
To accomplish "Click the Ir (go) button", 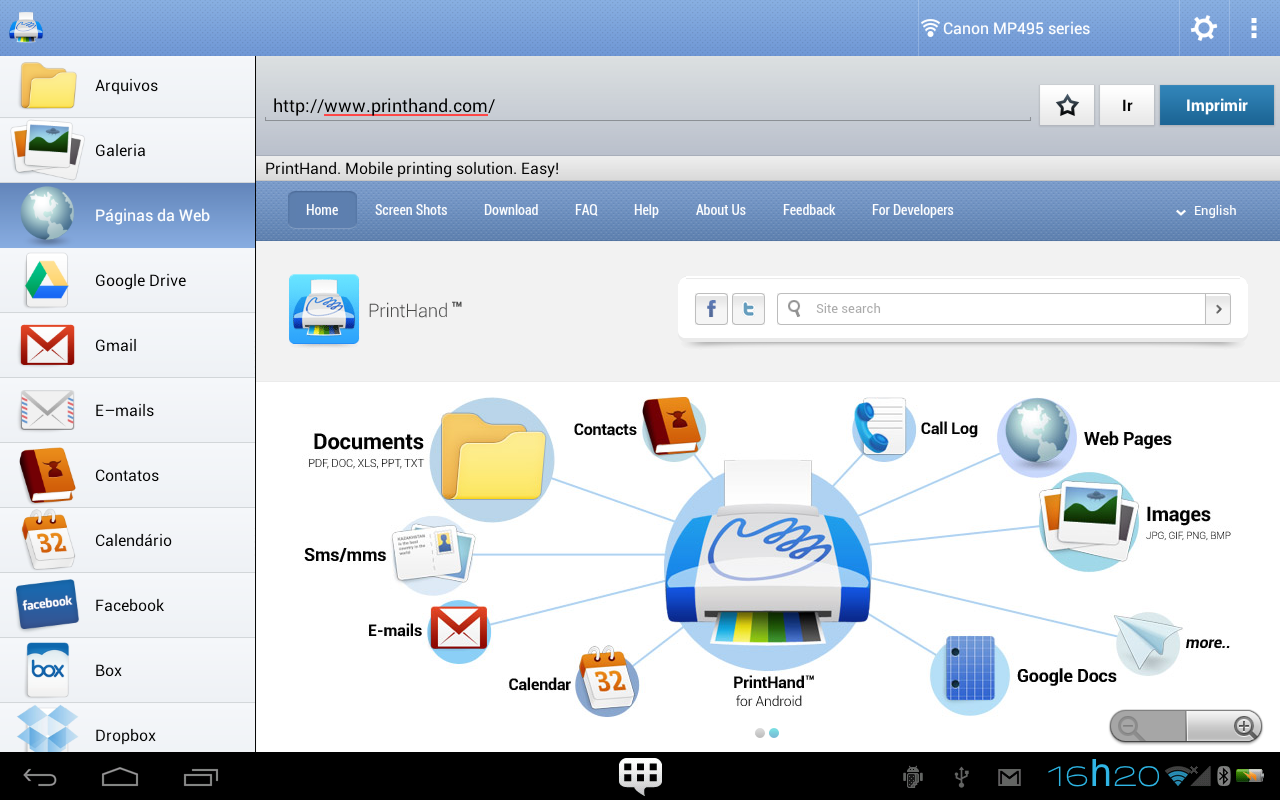I will (1127, 105).
